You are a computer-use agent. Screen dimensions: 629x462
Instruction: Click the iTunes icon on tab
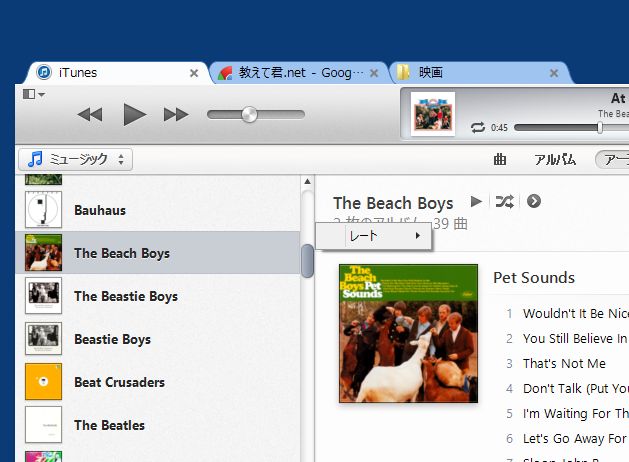click(x=44, y=73)
